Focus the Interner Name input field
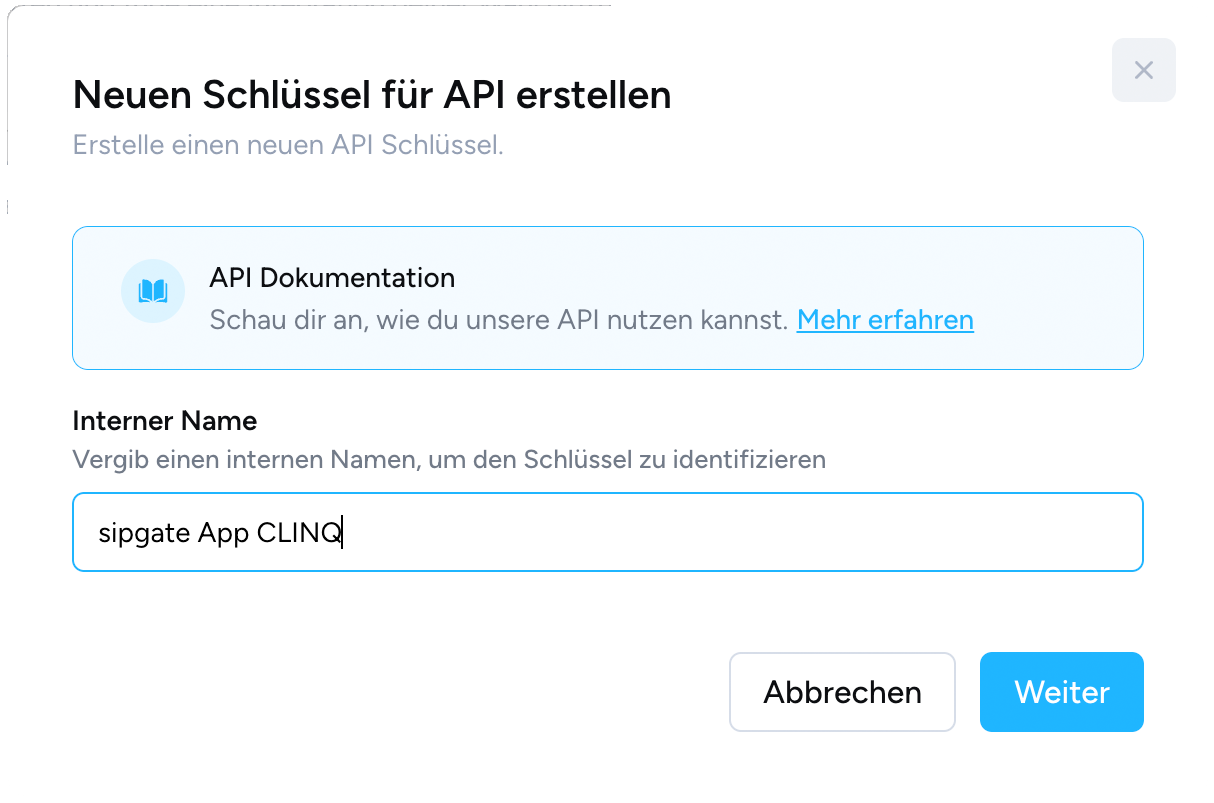Screen dimensions: 1214x803 pyautogui.click(x=607, y=532)
